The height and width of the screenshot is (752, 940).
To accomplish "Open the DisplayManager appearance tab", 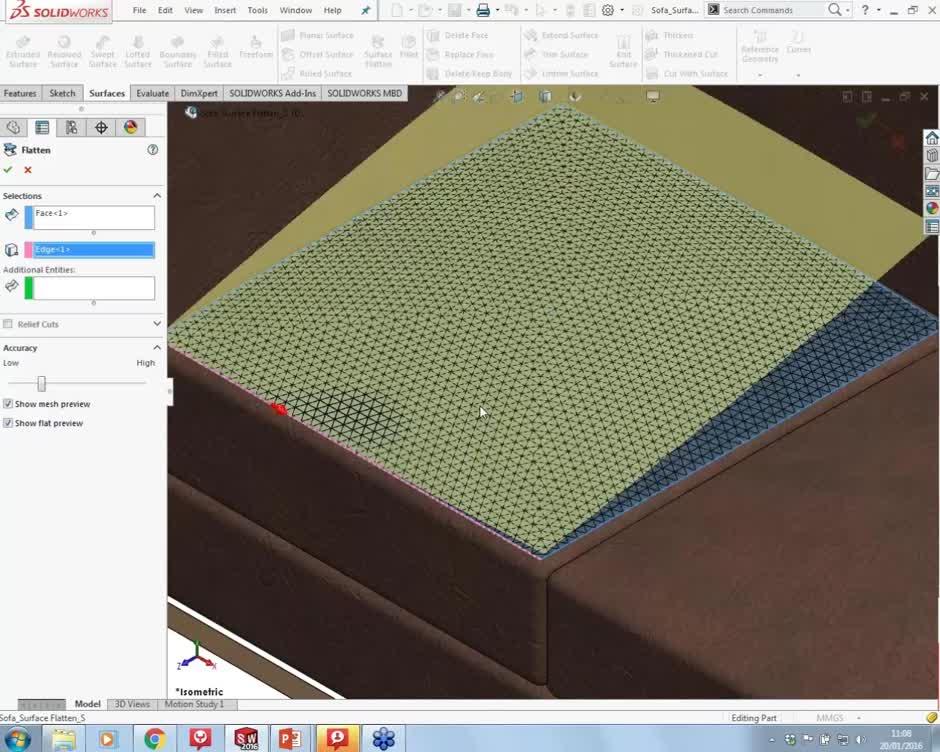I will [128, 127].
